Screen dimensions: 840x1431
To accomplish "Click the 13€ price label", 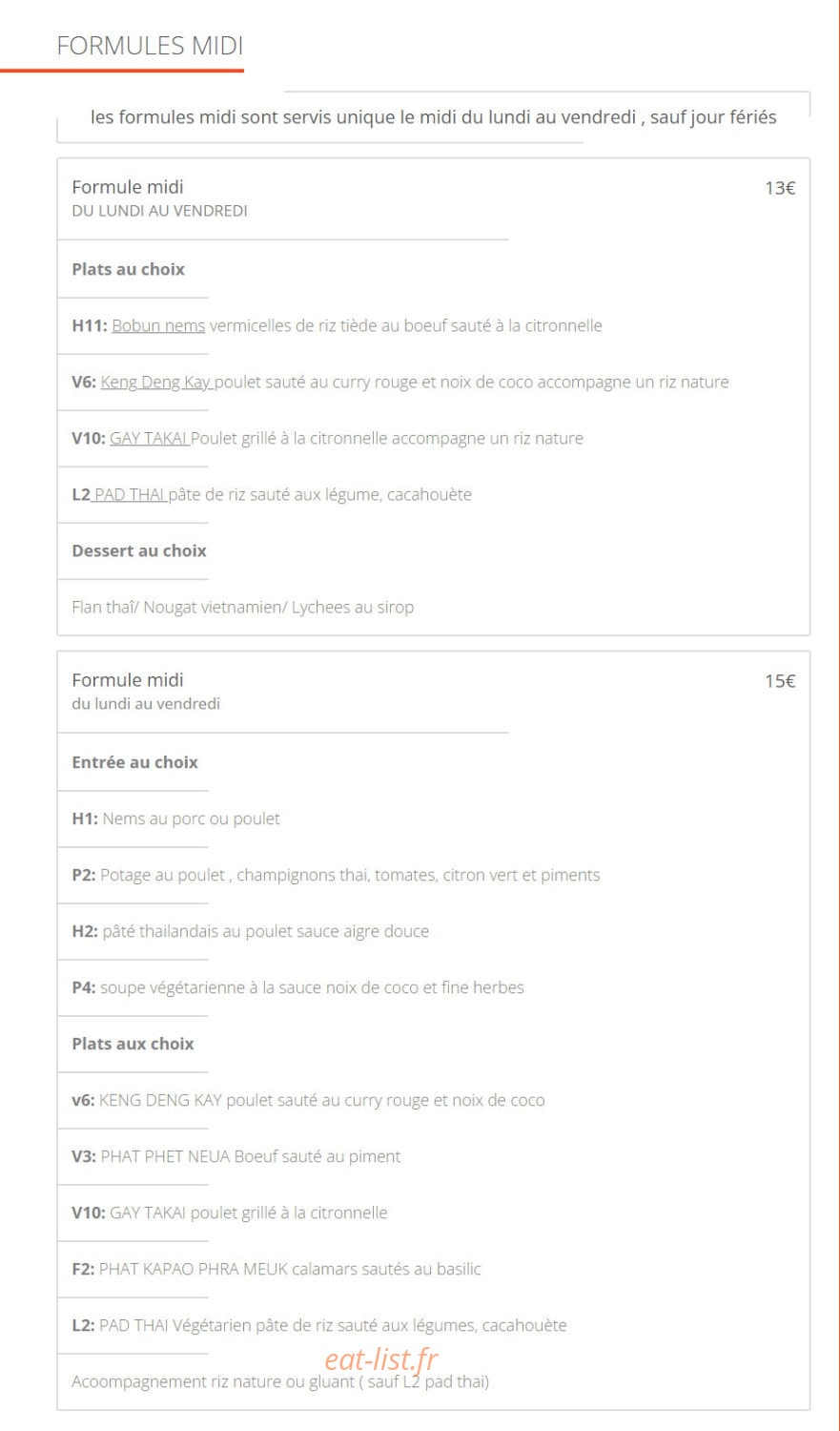I will click(780, 188).
